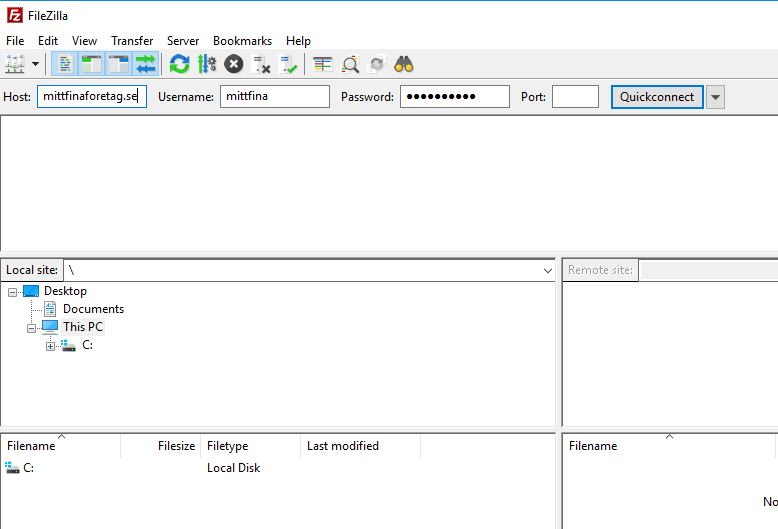
Task: Open the Site Manager dropdown arrow
Action: pos(35,64)
